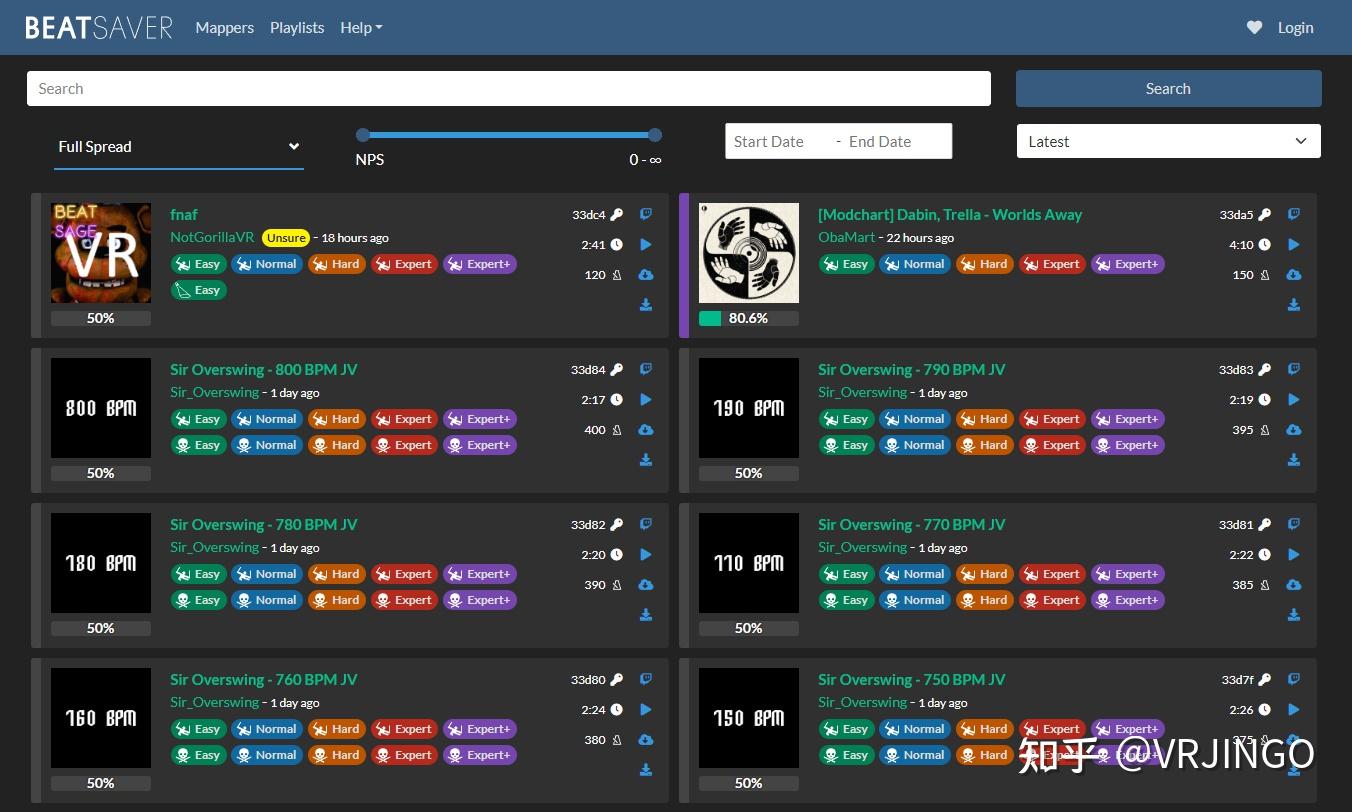Download zip of Worlds Away map
1352x812 pixels.
click(1294, 305)
